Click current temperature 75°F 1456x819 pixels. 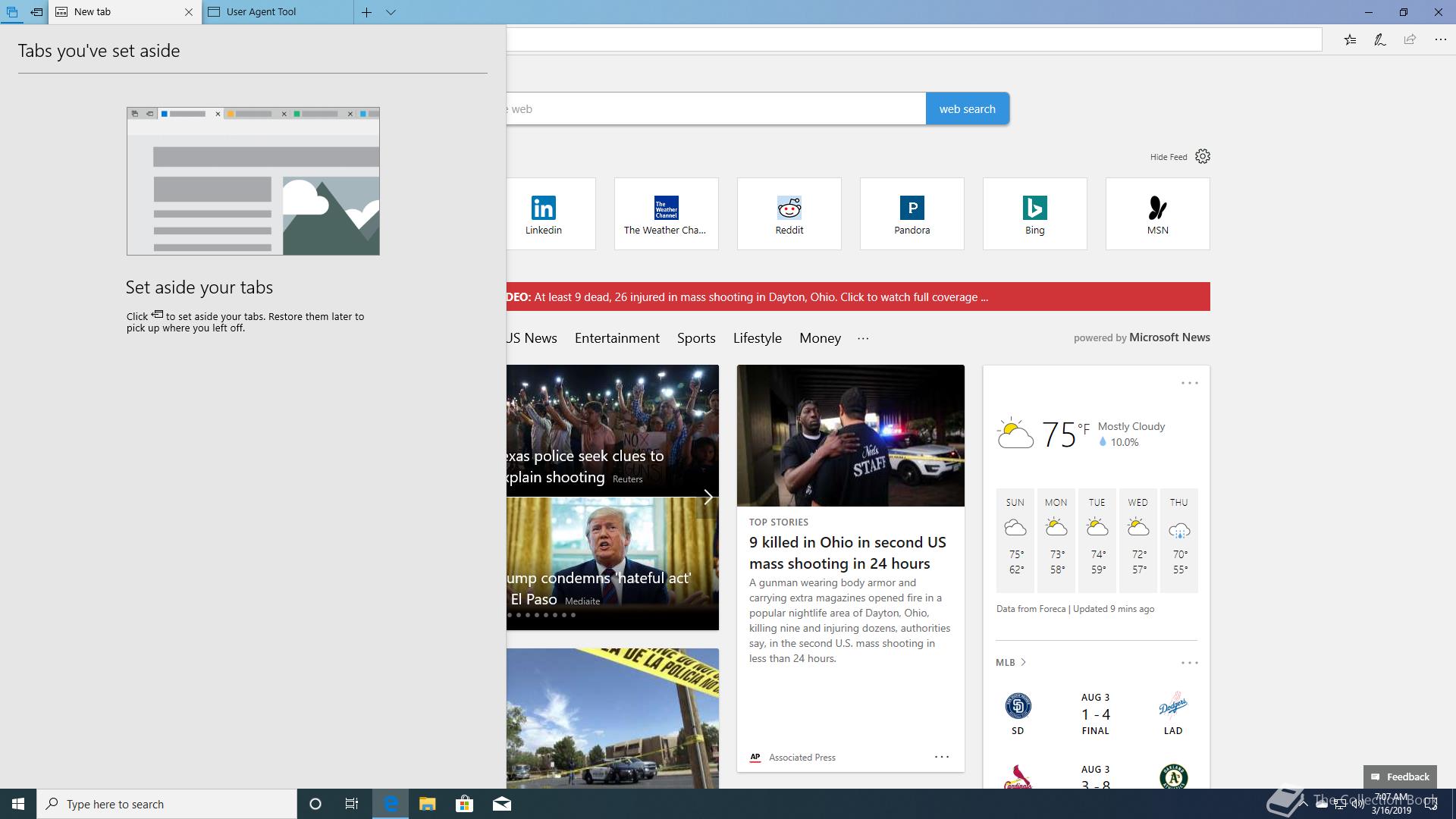[x=1065, y=435]
